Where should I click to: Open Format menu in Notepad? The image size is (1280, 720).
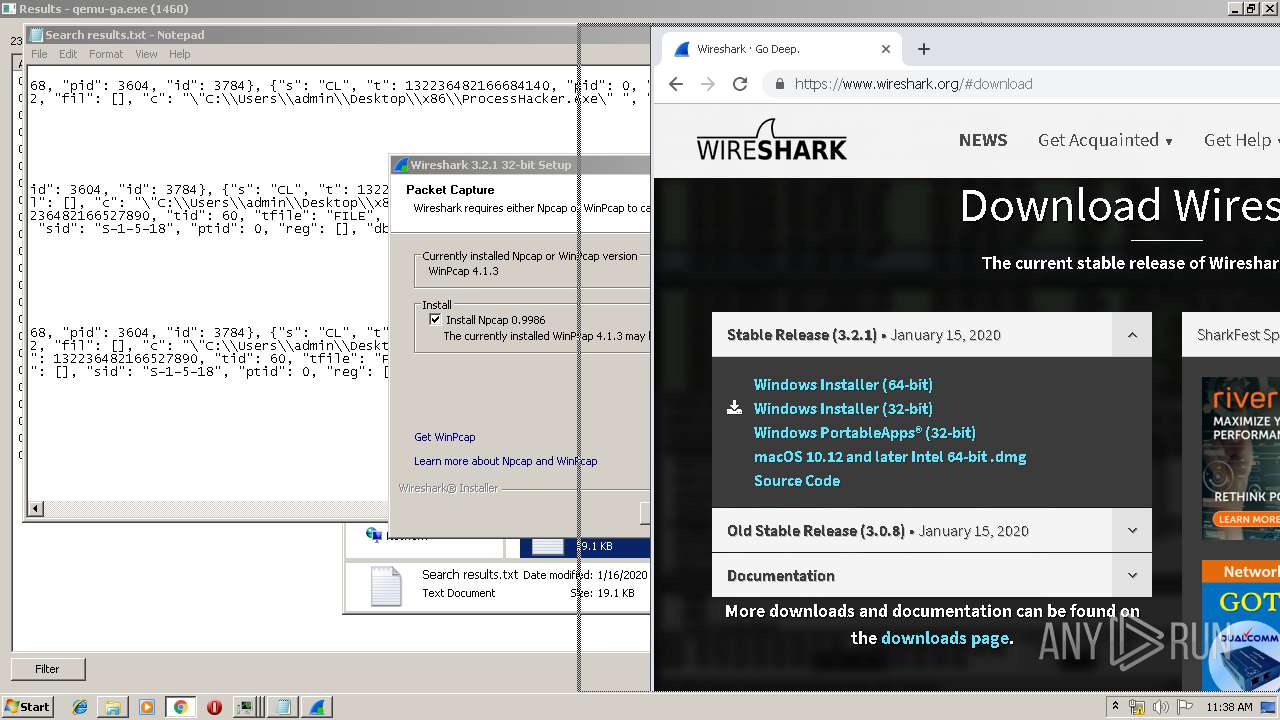106,54
